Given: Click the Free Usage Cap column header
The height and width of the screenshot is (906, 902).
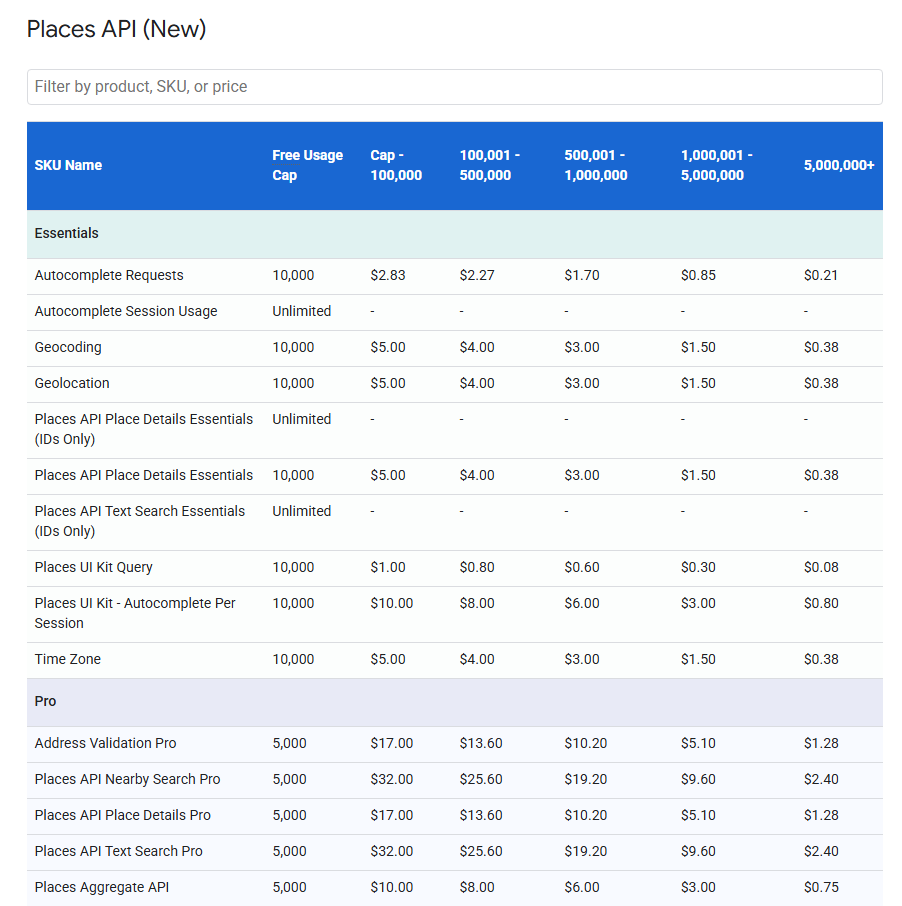Looking at the screenshot, I should (307, 165).
